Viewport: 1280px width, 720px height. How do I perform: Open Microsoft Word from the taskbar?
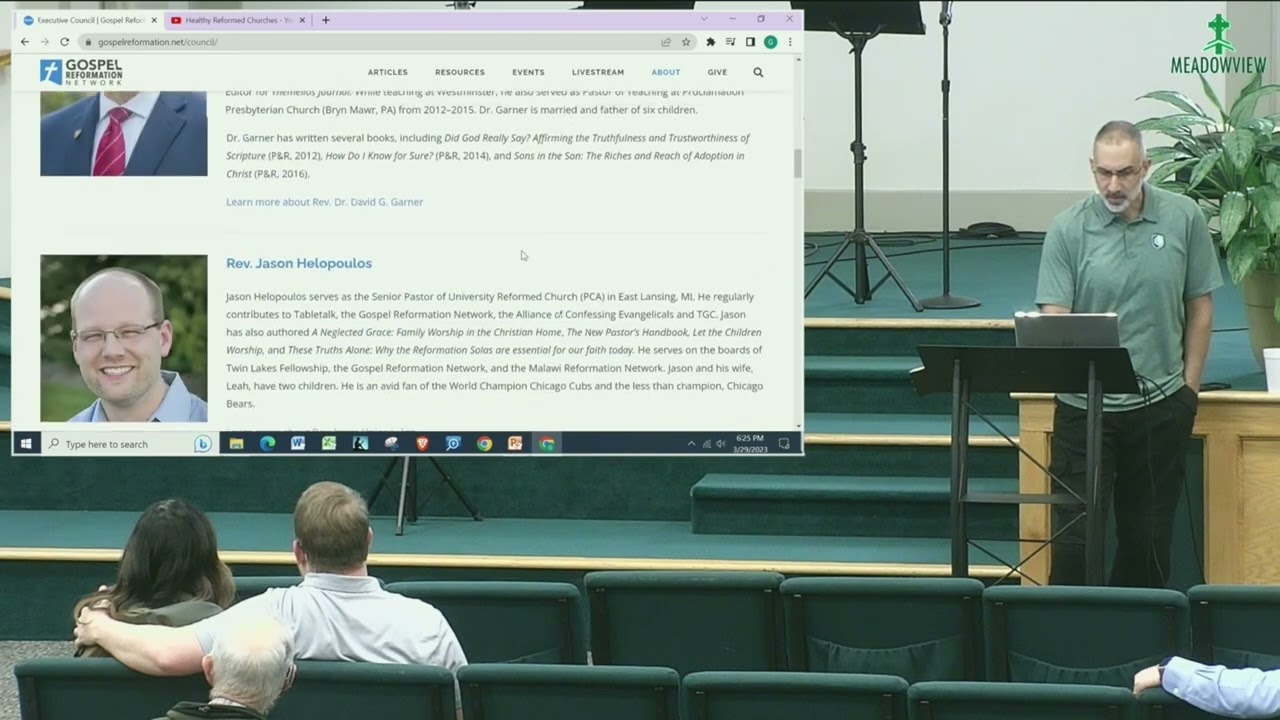click(x=298, y=444)
